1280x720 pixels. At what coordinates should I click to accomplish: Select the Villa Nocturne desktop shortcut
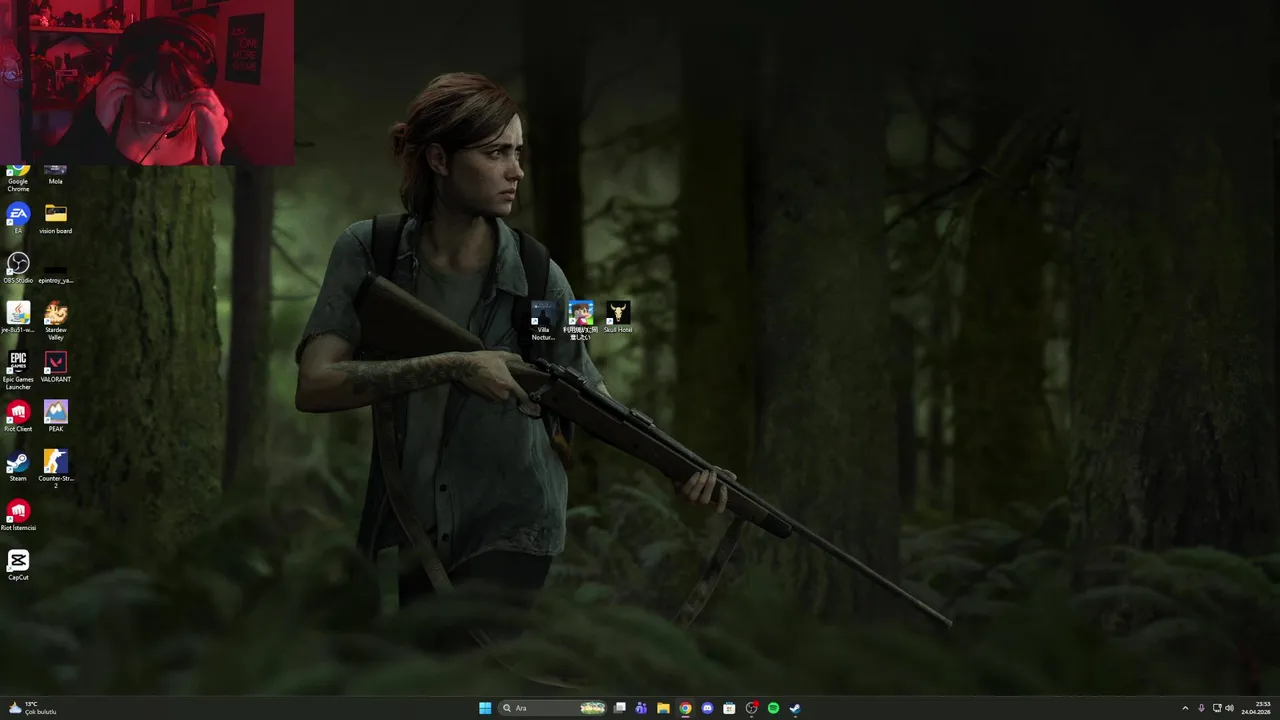pyautogui.click(x=543, y=321)
